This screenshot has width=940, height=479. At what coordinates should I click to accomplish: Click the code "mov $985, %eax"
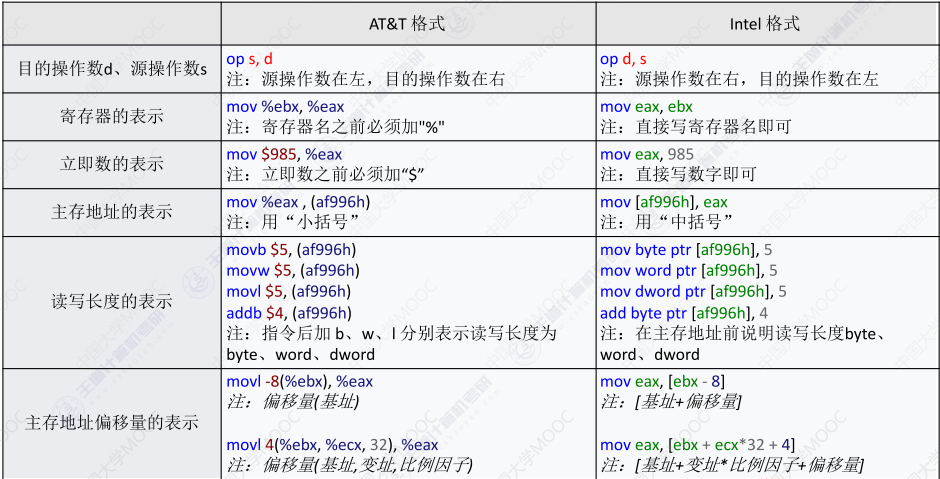point(284,155)
